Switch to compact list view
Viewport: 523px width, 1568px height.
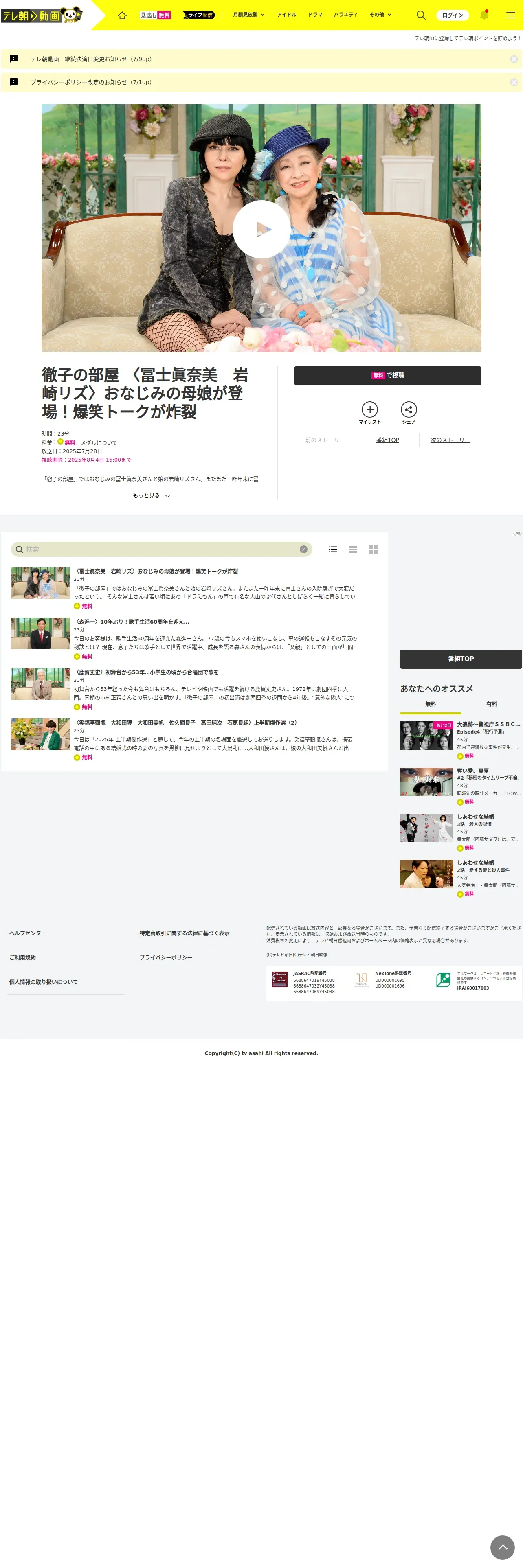[x=353, y=549]
